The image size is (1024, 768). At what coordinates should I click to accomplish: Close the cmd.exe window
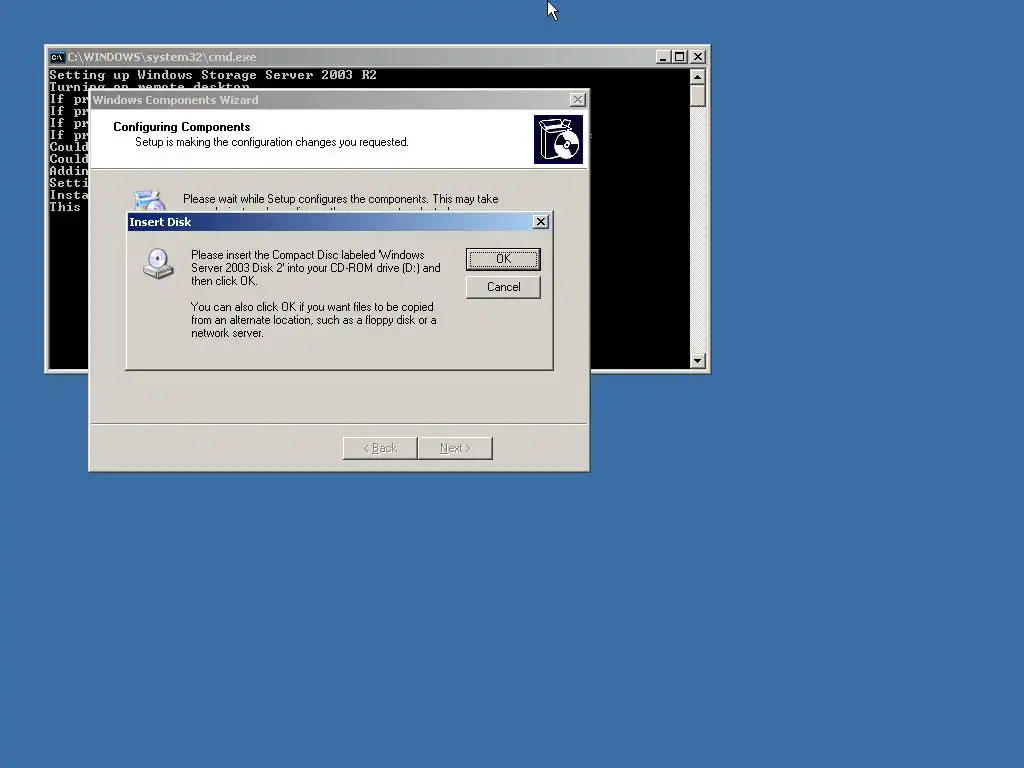pos(697,57)
